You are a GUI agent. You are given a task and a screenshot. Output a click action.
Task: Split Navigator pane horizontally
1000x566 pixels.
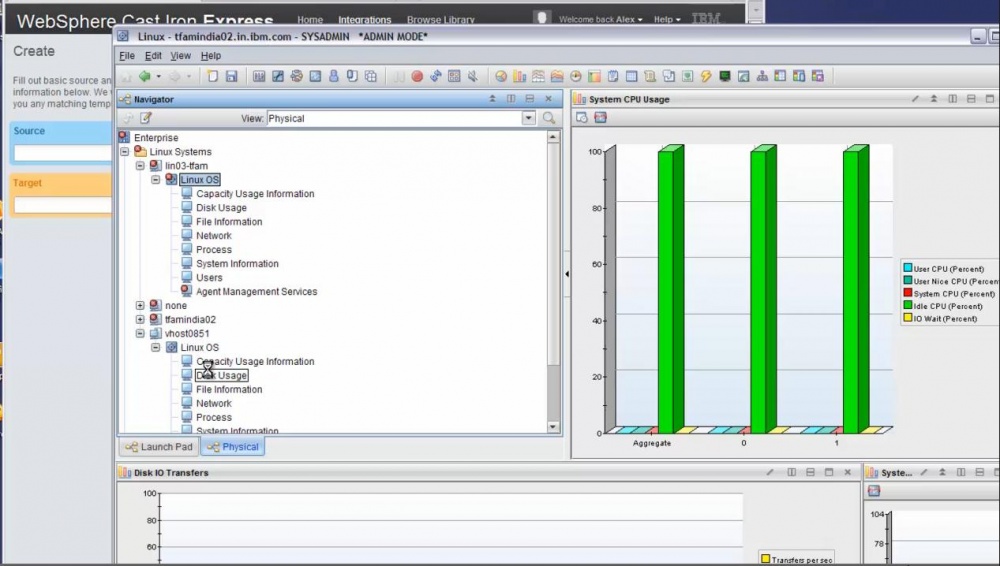pos(529,99)
